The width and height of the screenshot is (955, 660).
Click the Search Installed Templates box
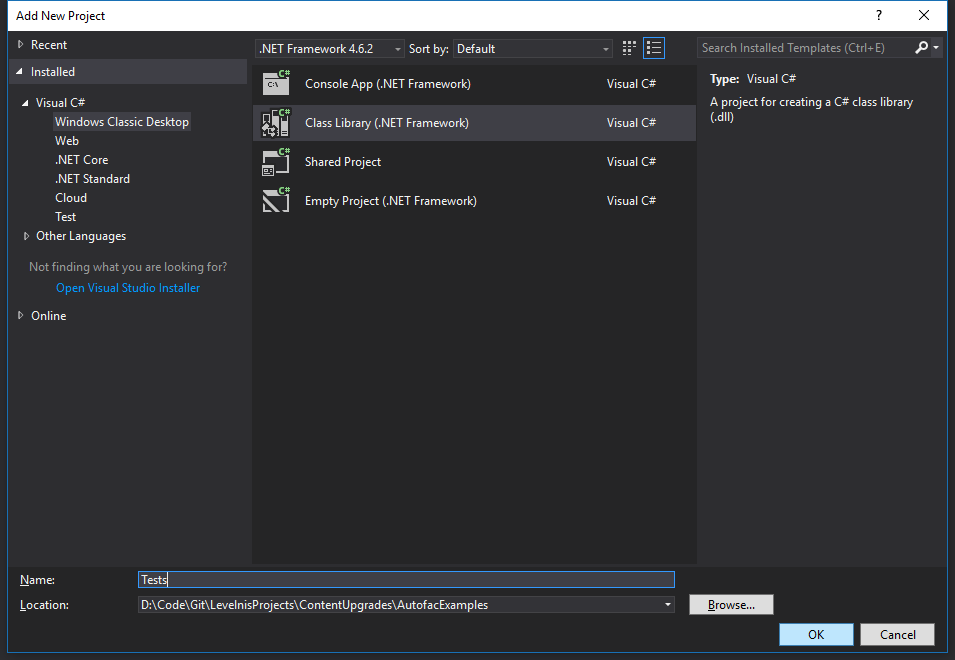pos(805,47)
